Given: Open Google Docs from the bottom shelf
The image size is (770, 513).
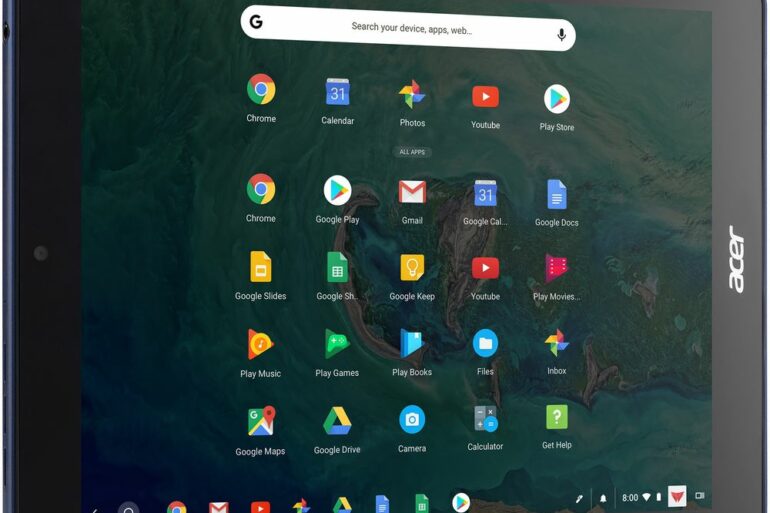Looking at the screenshot, I should point(382,505).
